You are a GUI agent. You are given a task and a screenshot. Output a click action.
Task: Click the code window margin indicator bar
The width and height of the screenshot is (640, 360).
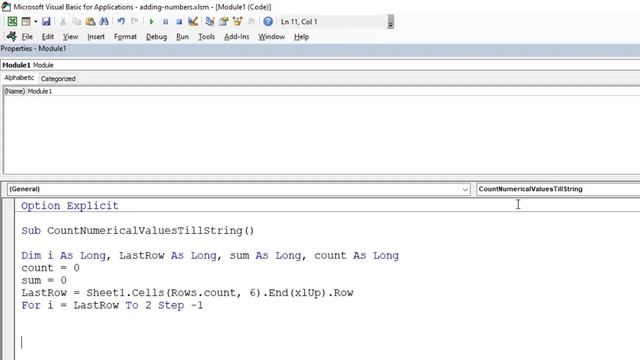[8, 279]
